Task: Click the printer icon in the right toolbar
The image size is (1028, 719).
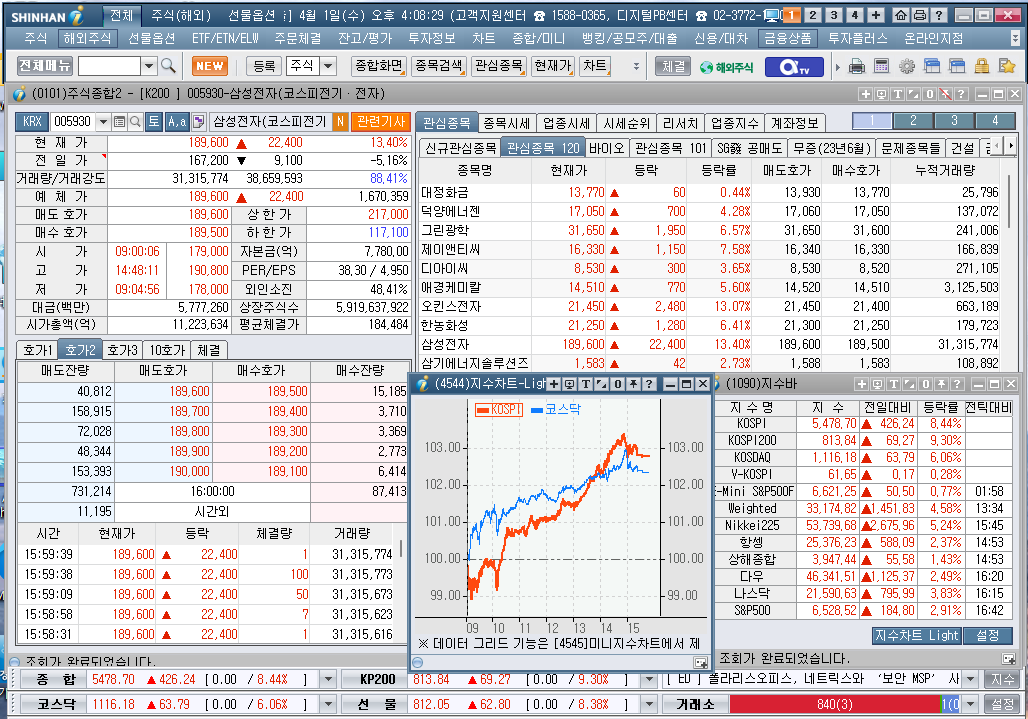Action: tap(856, 66)
